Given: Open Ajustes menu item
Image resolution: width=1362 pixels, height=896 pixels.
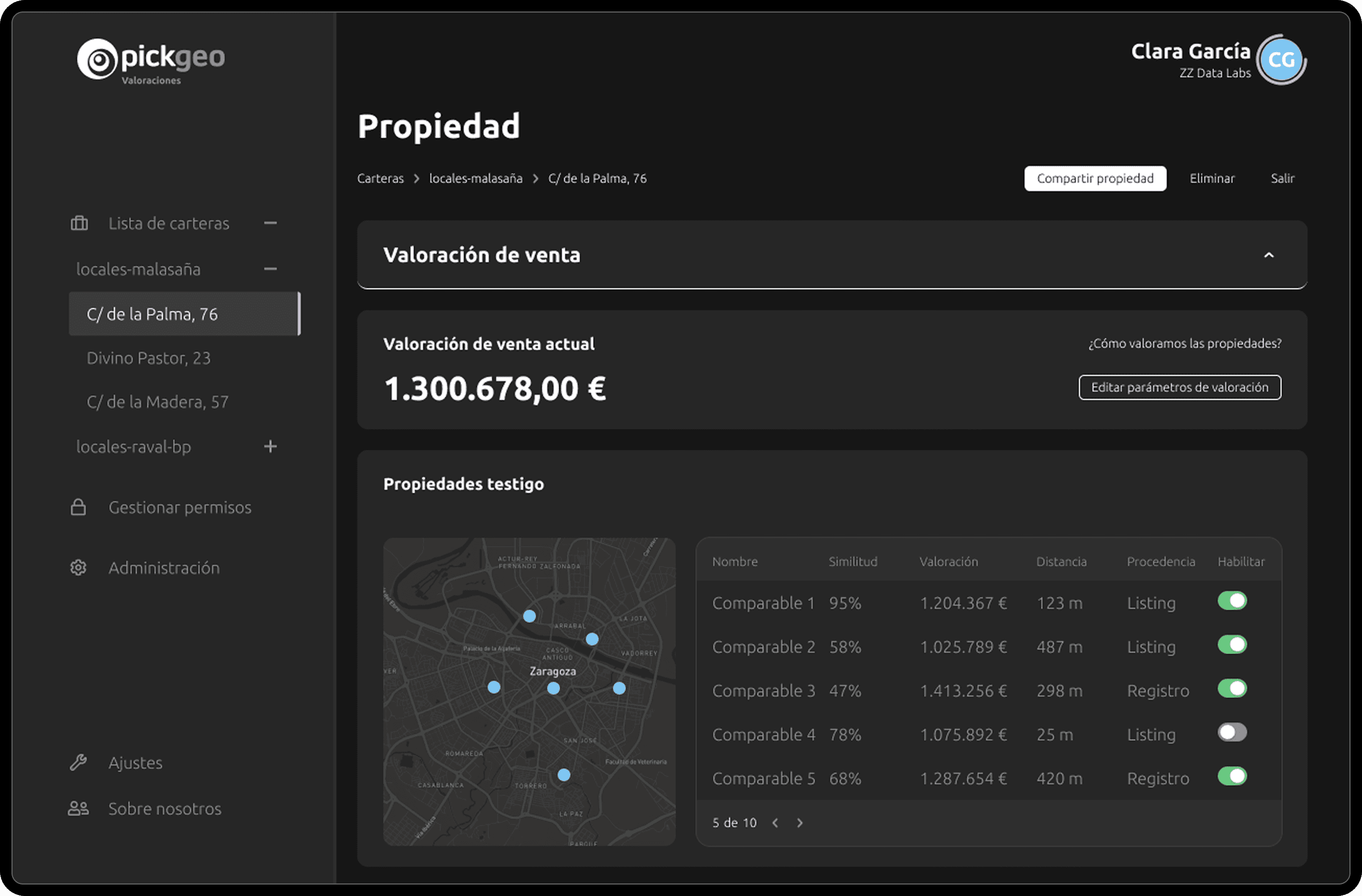Looking at the screenshot, I should pos(136,763).
